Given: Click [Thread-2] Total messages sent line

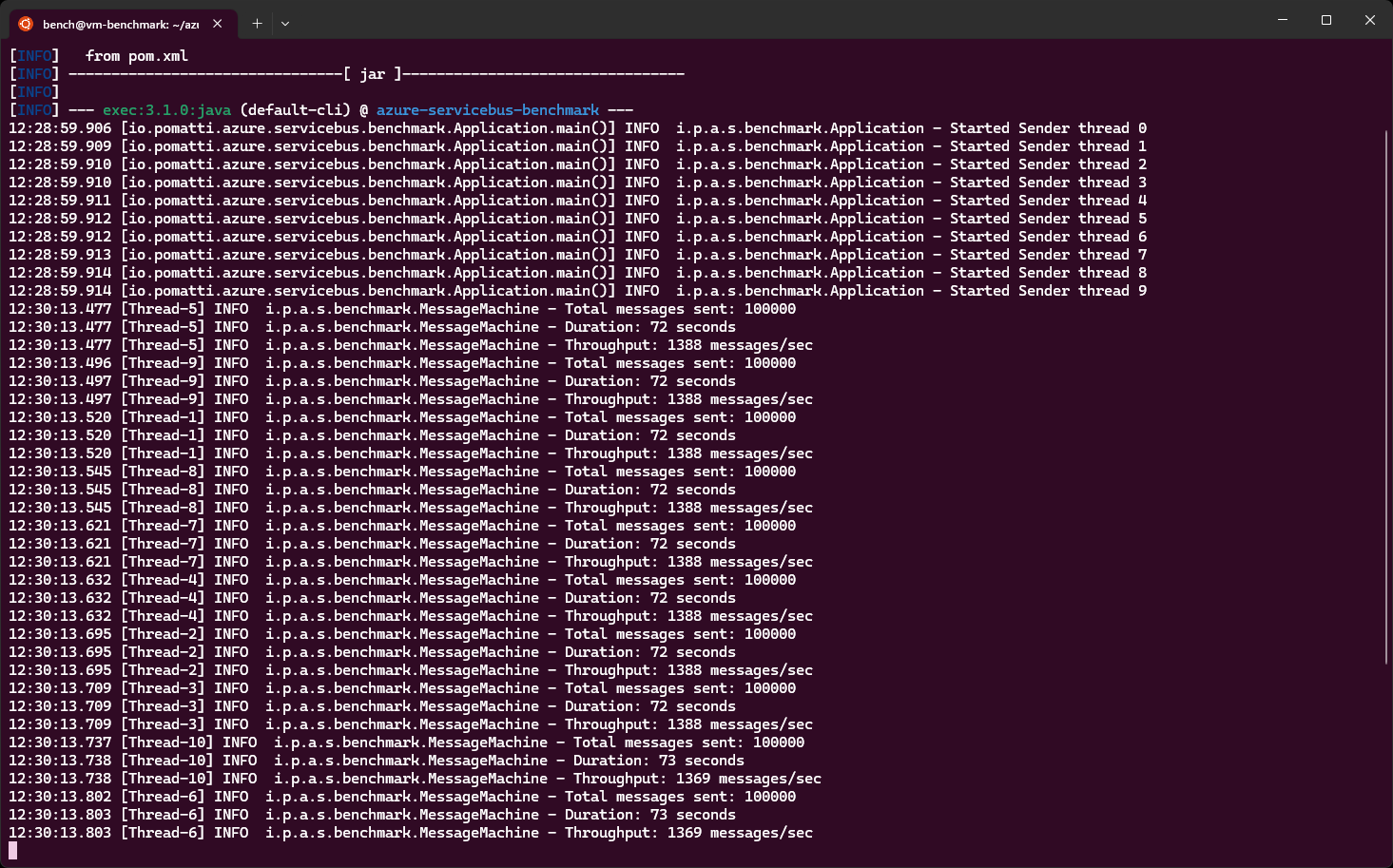Looking at the screenshot, I should (x=402, y=634).
